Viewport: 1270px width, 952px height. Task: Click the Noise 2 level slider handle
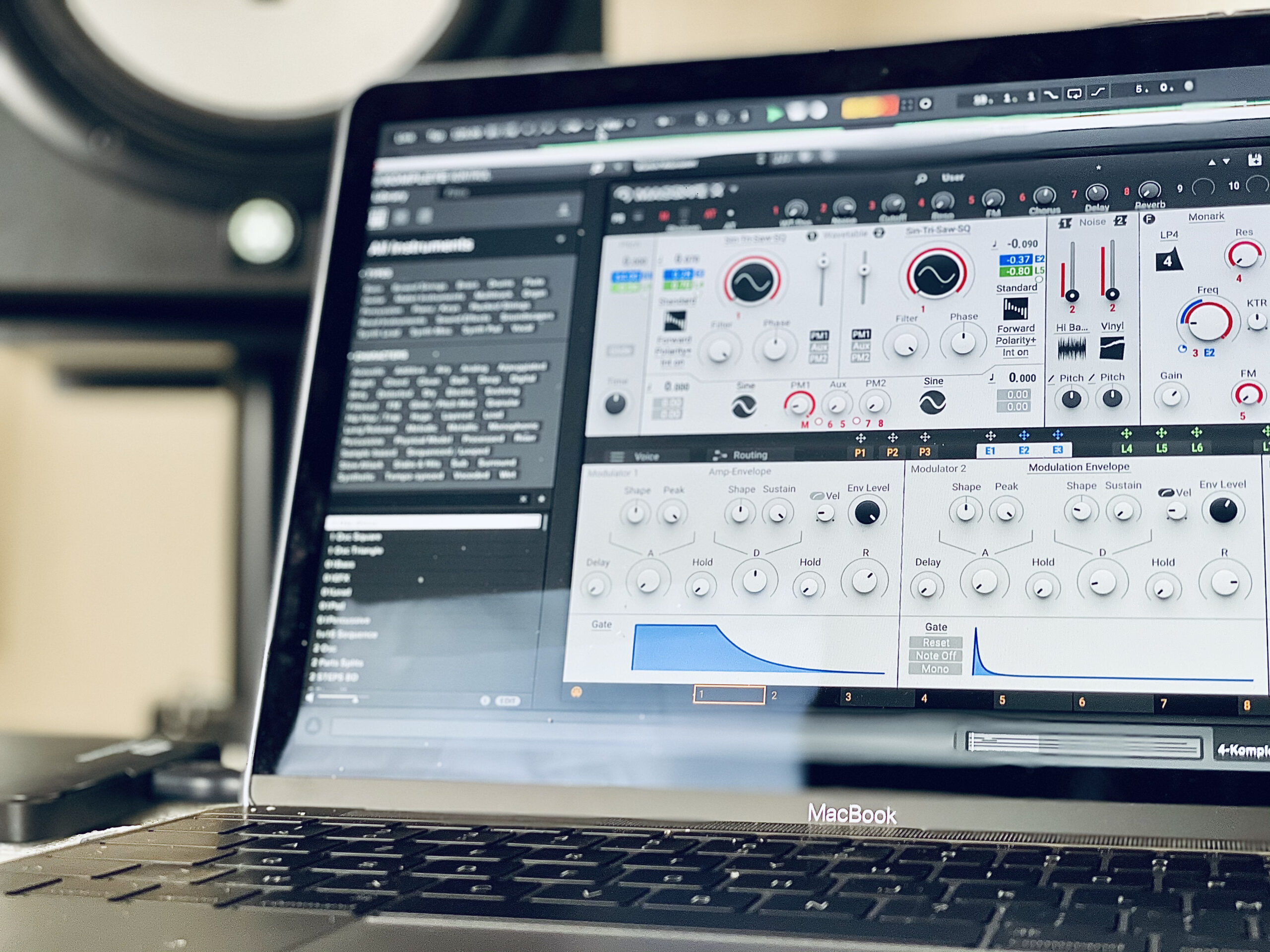(x=1112, y=295)
